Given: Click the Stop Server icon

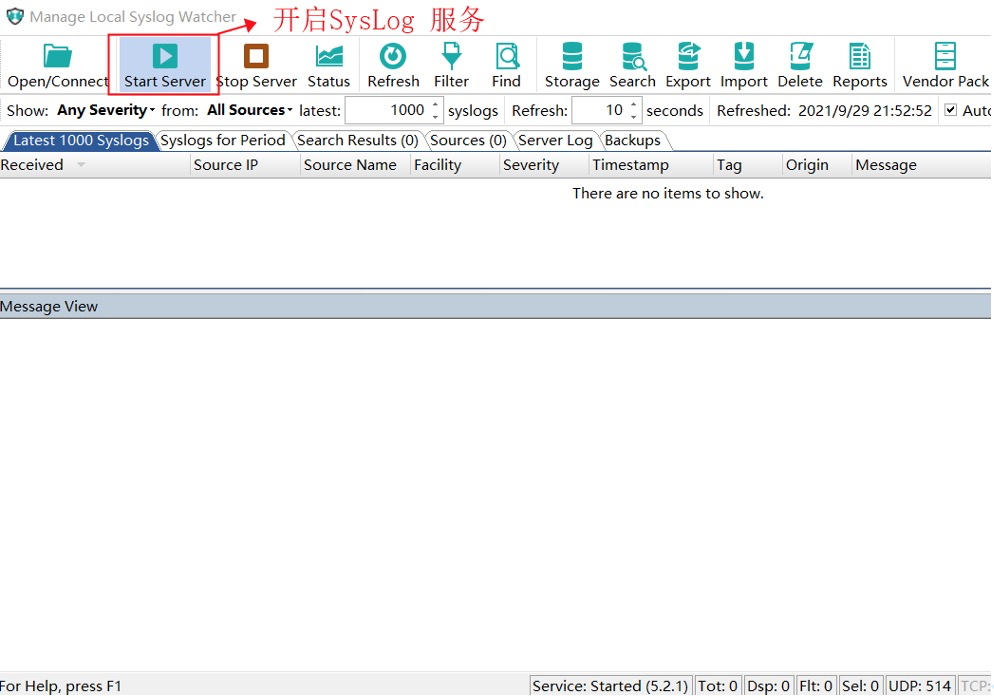Looking at the screenshot, I should tap(256, 56).
